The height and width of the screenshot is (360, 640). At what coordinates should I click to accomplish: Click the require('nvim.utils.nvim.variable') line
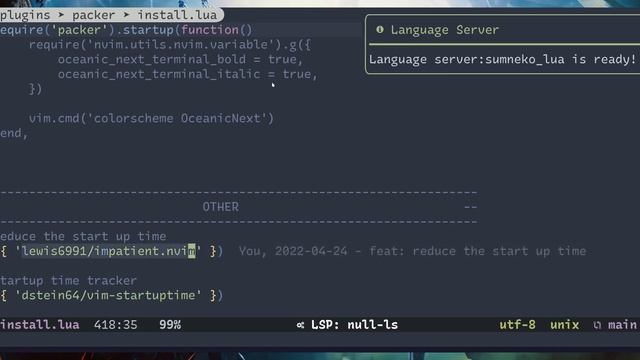169,44
